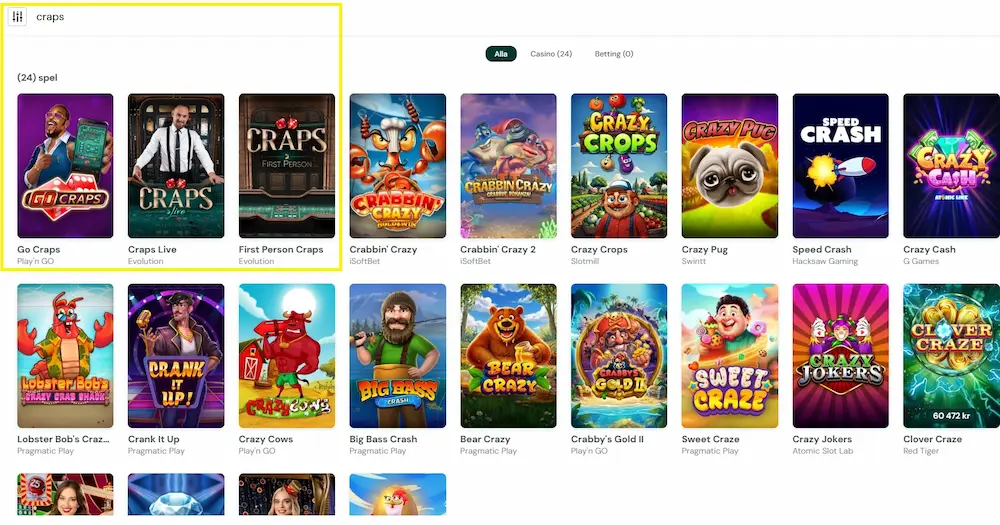Click the 'Crazy Jokers' title text
Viewport: 1000px width, 525px height.
coord(822,439)
